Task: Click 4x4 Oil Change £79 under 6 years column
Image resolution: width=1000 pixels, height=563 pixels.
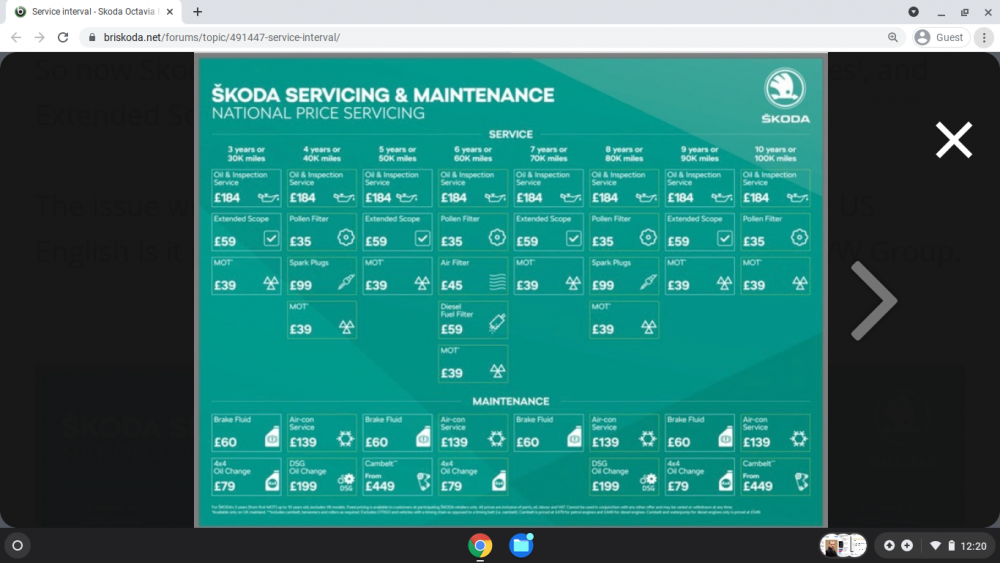Action: click(473, 476)
